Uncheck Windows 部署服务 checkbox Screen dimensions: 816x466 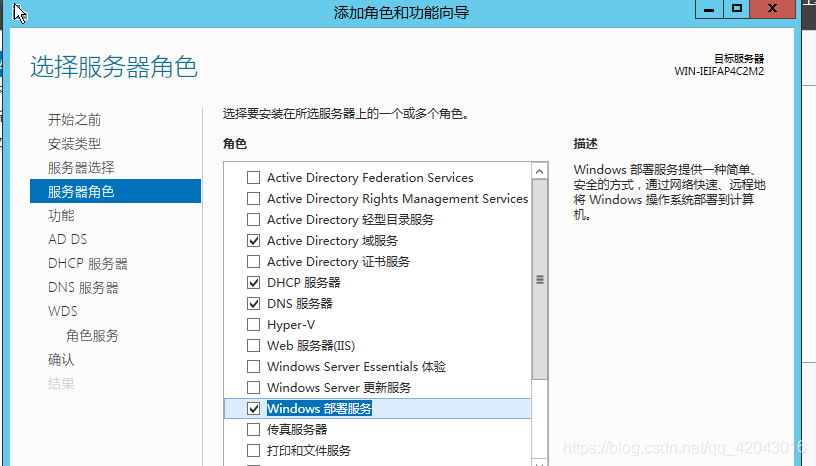(253, 408)
